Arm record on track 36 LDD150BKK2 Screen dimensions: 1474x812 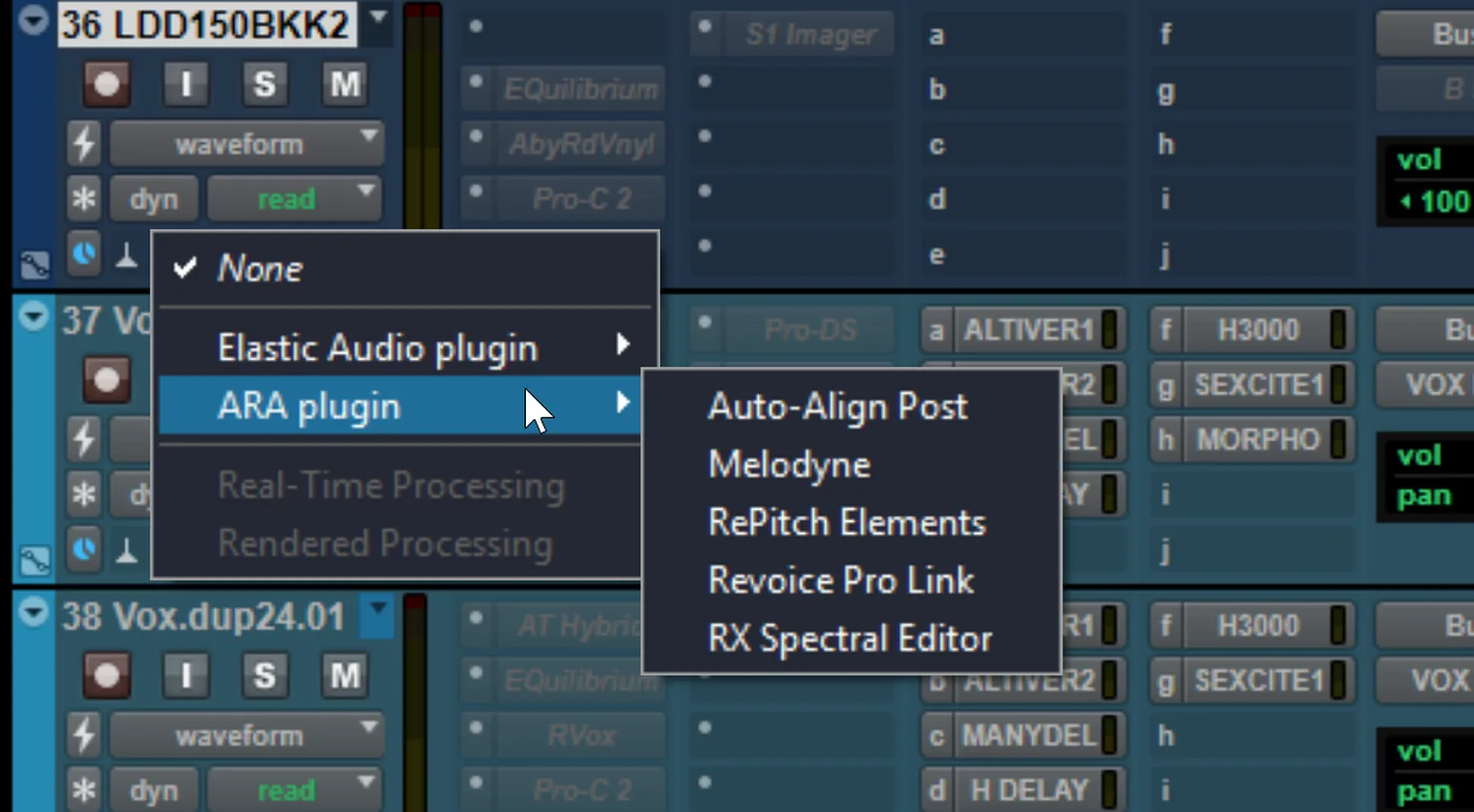tap(106, 84)
